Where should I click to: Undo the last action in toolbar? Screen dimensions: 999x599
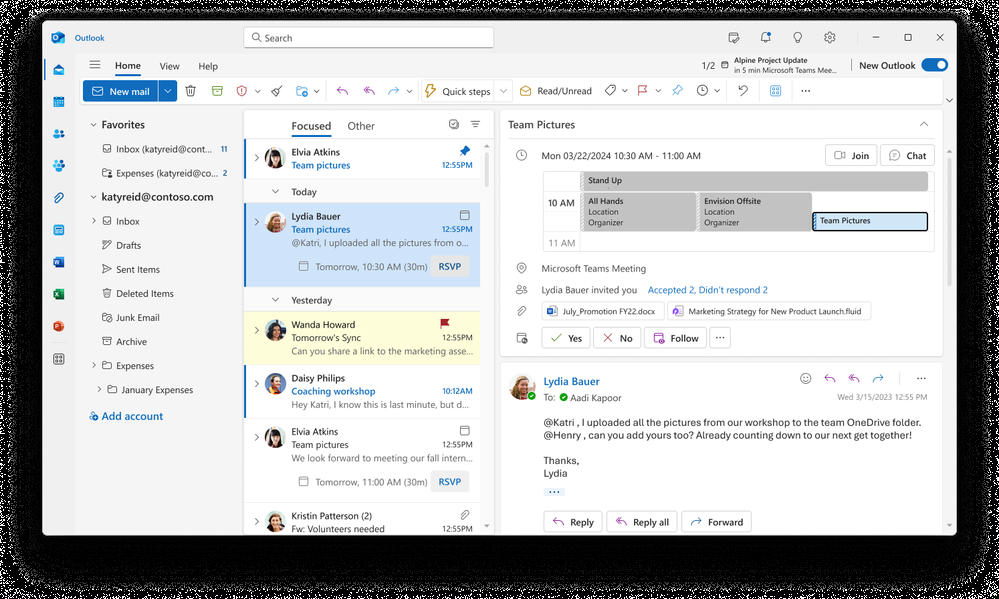tap(743, 90)
